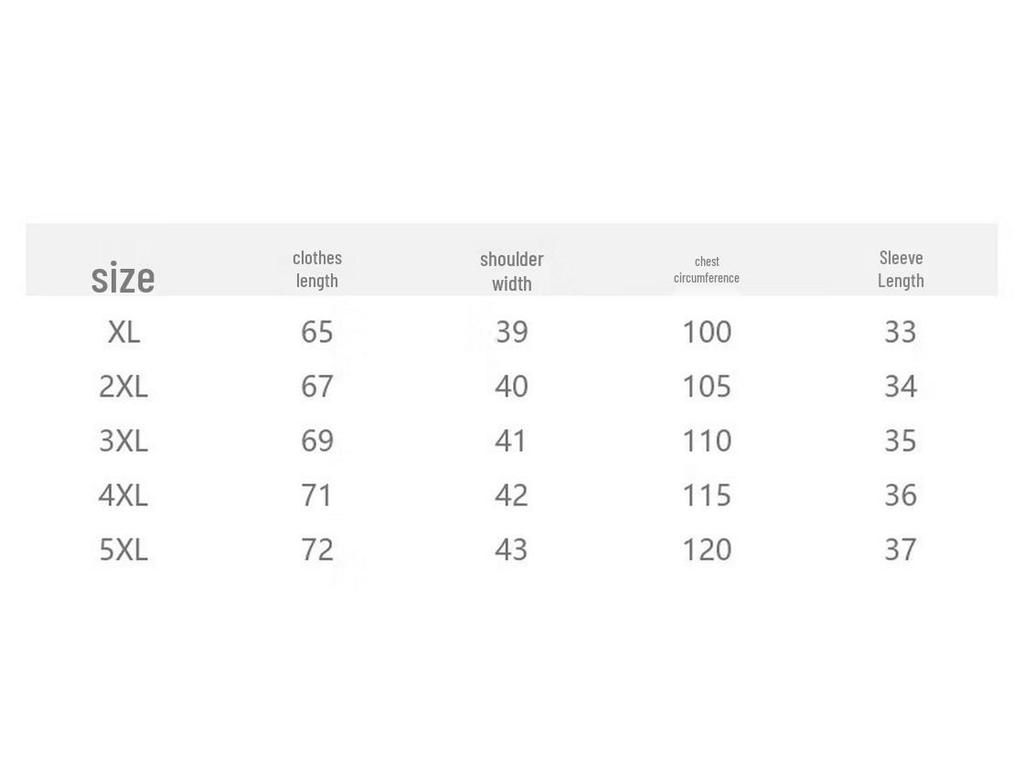
Task: Click the sleeve length value 37
Action: coord(900,550)
